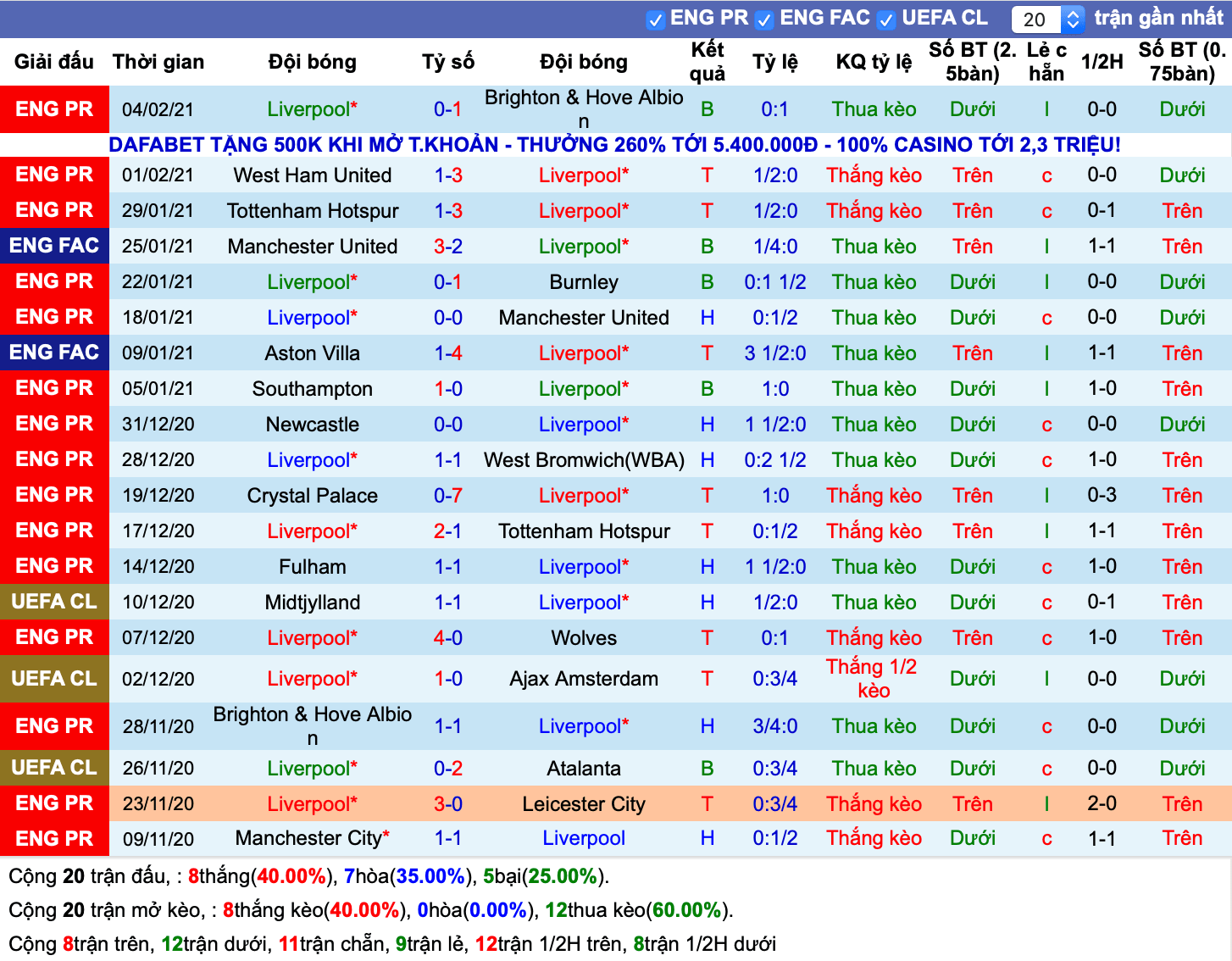
Task: Click the 2-0 half-time score on 23/11/20
Action: 1102,803
